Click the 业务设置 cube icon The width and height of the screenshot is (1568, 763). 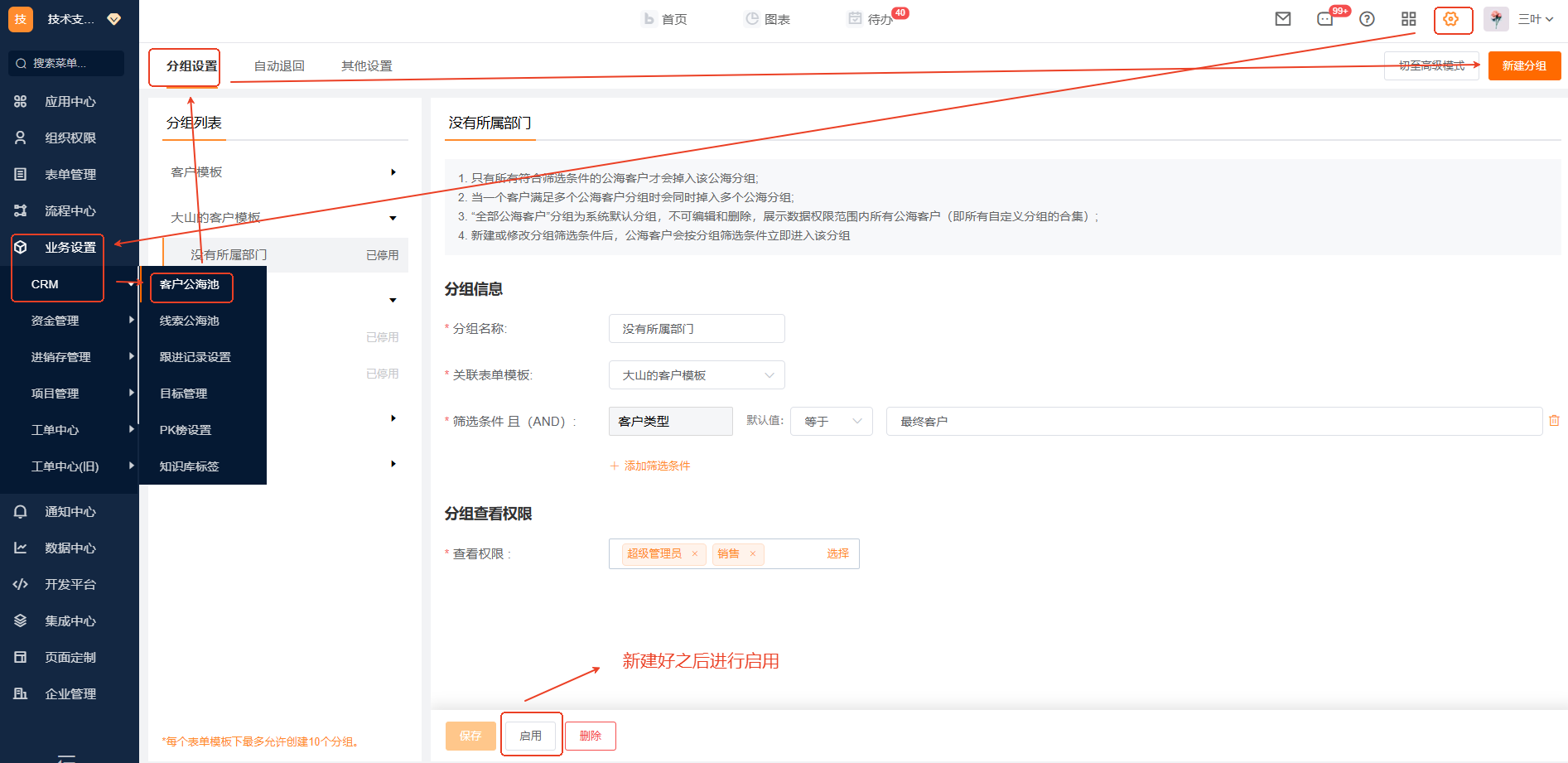click(x=21, y=247)
